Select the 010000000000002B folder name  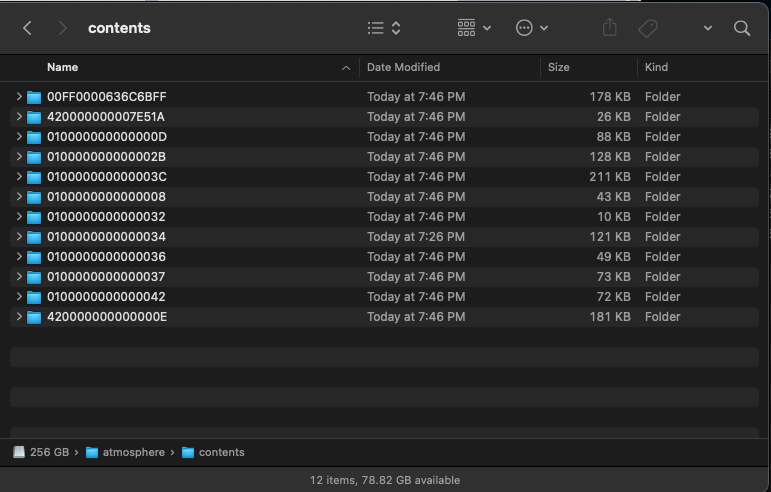point(106,157)
